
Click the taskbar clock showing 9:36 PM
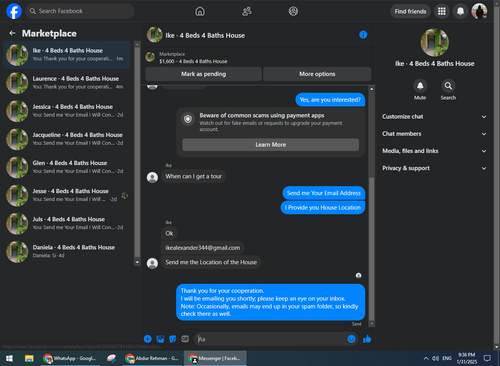[x=467, y=358]
